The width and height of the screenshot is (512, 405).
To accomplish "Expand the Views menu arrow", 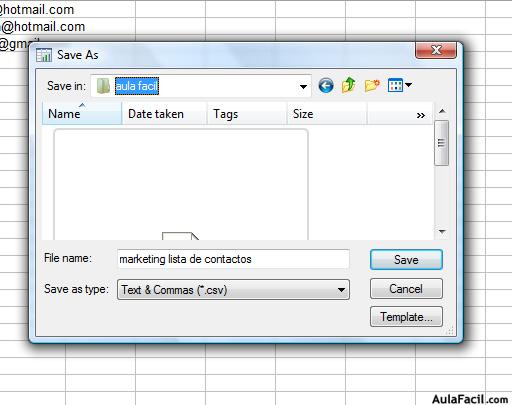I will 408,85.
